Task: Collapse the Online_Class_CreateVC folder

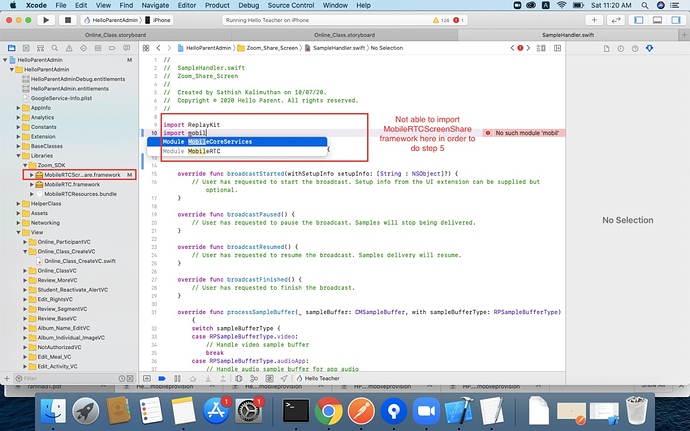Action: click(25, 252)
